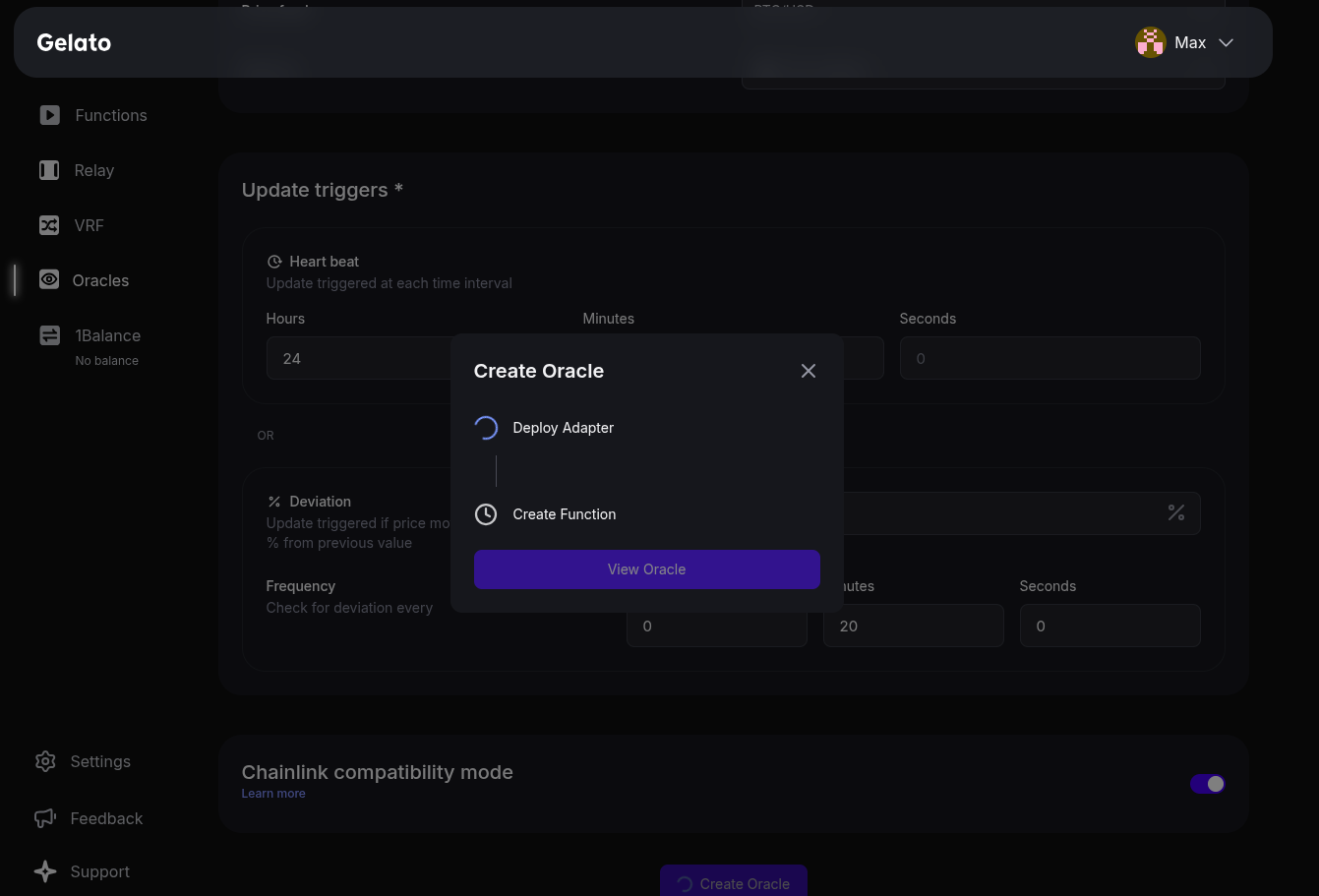
Task: Click the Chainlink compatibility mode heading
Action: click(x=378, y=772)
